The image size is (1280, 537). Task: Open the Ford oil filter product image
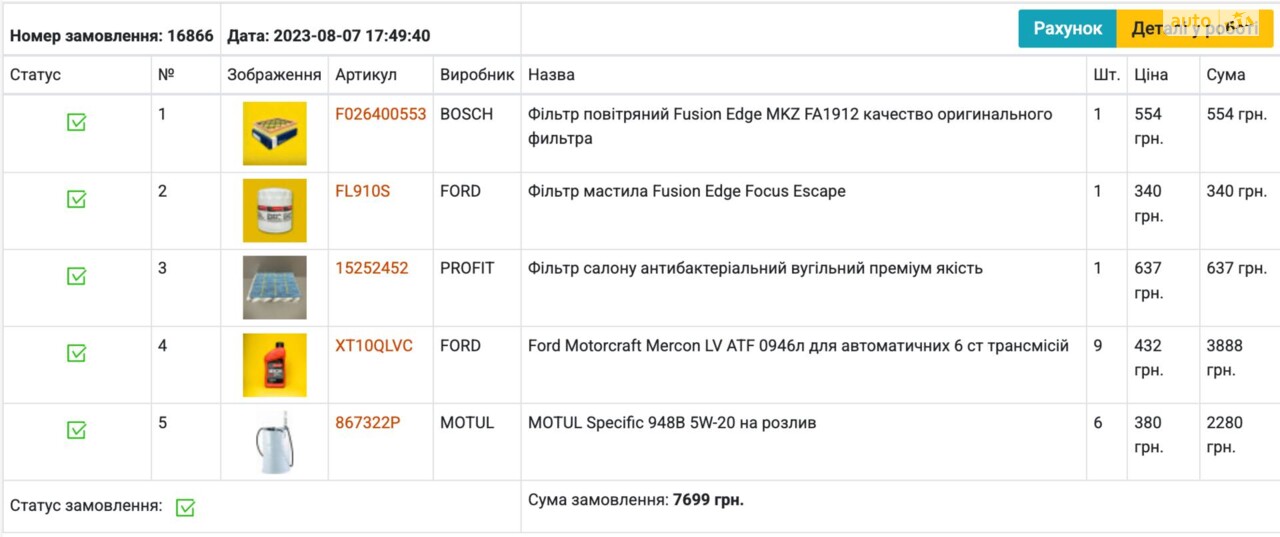point(275,211)
